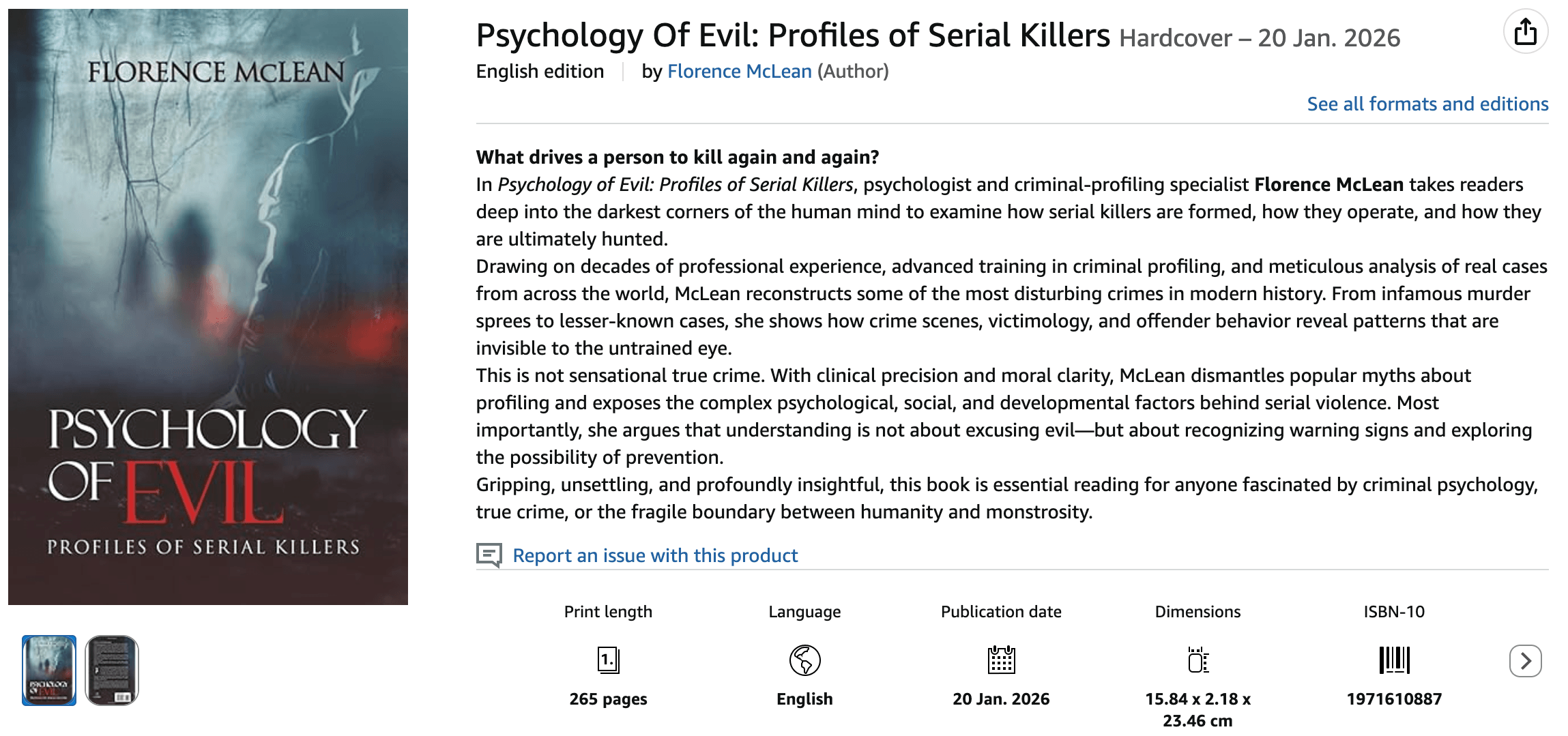
Task: Click the Print length page icon
Action: (x=608, y=660)
